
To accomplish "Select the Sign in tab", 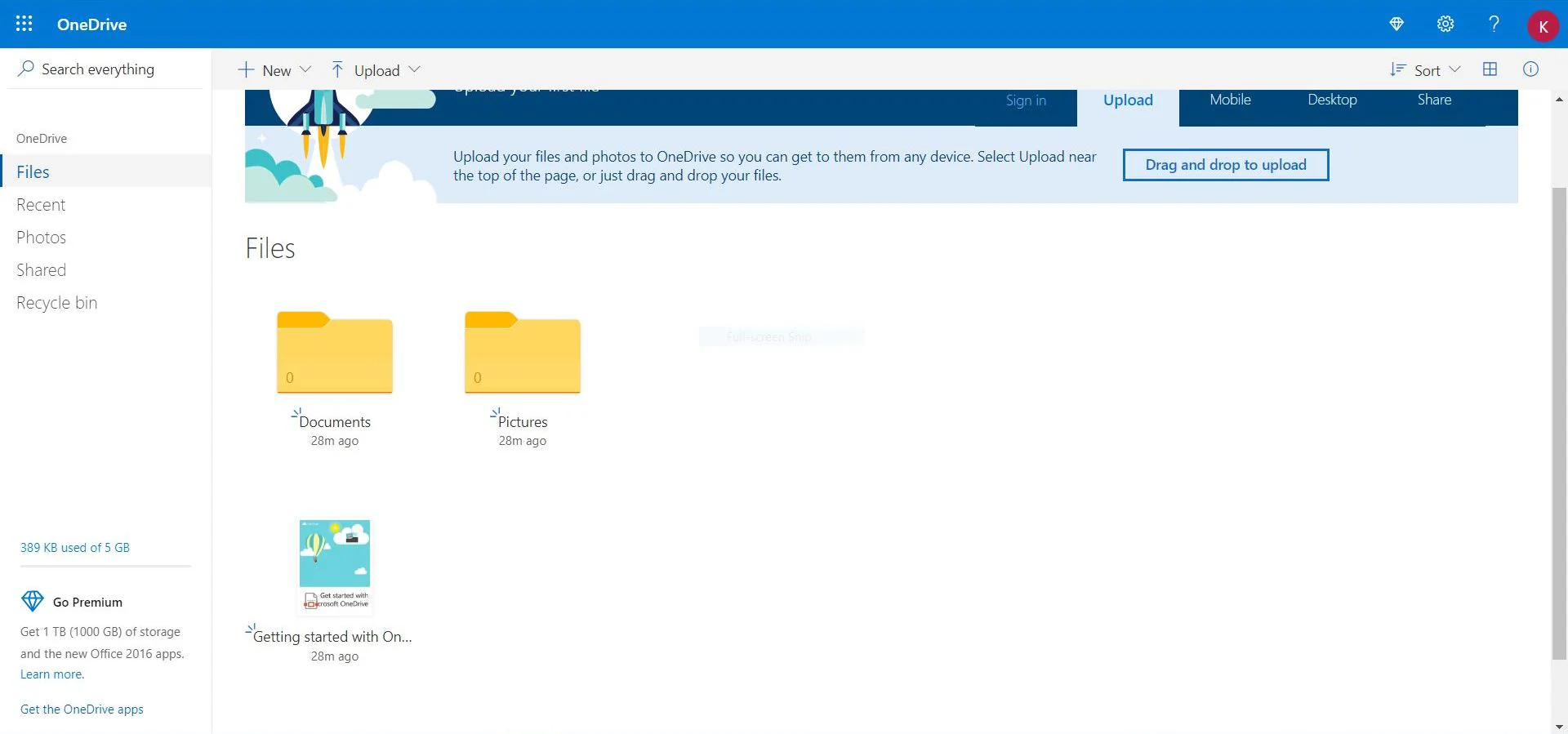I will click(x=1026, y=100).
